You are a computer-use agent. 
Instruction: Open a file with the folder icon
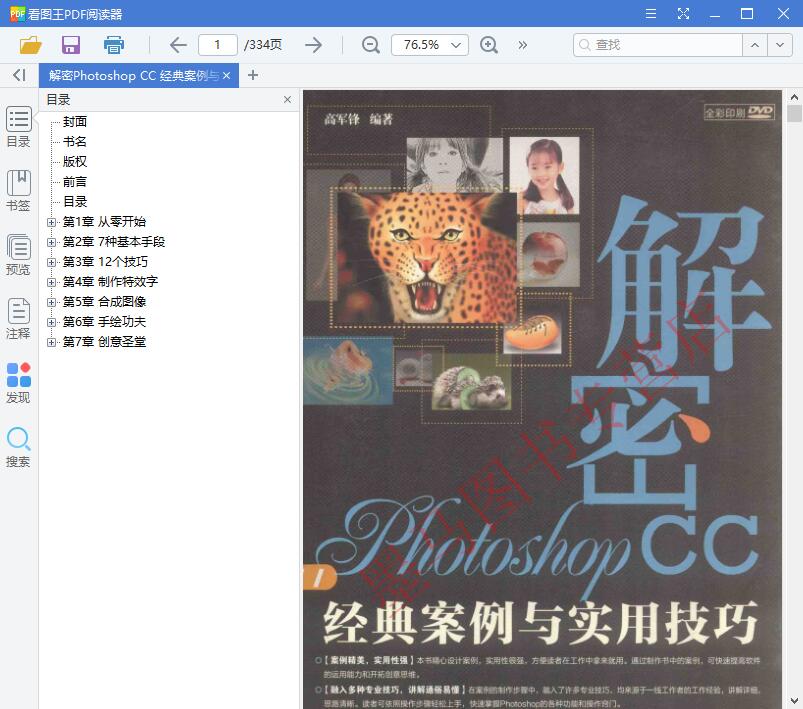click(30, 45)
